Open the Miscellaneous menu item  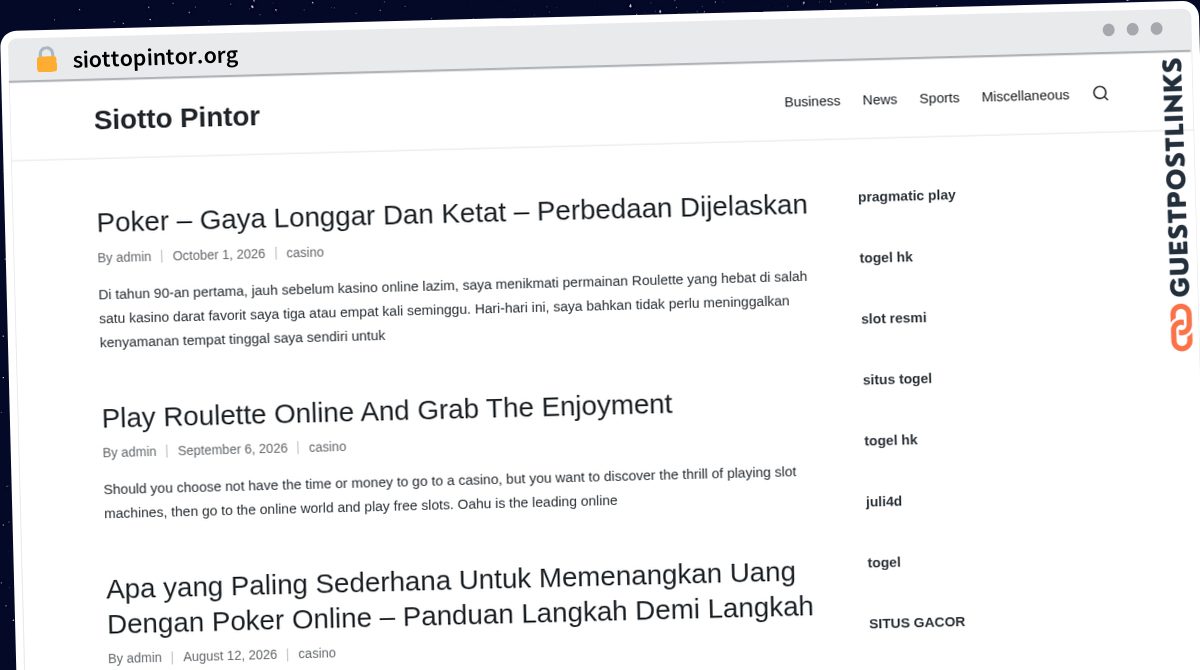click(x=1025, y=96)
